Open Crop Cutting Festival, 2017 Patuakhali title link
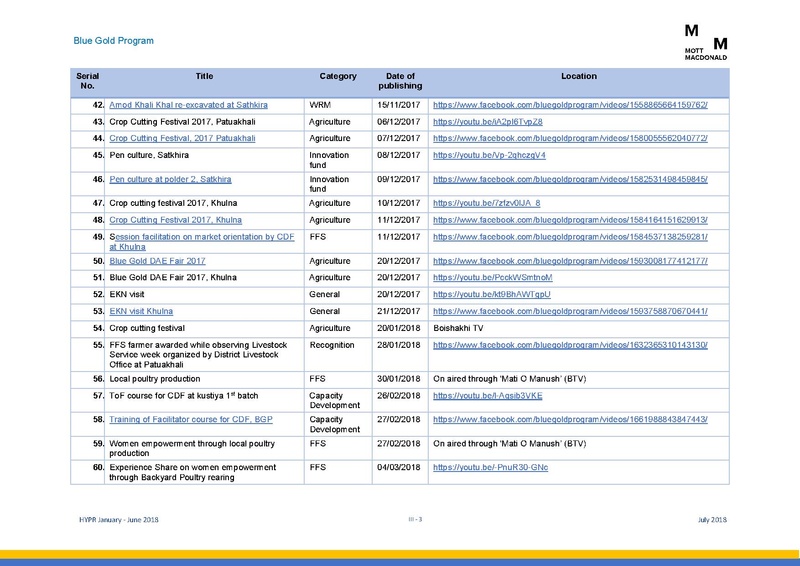The width and height of the screenshot is (800, 566). [x=182, y=138]
